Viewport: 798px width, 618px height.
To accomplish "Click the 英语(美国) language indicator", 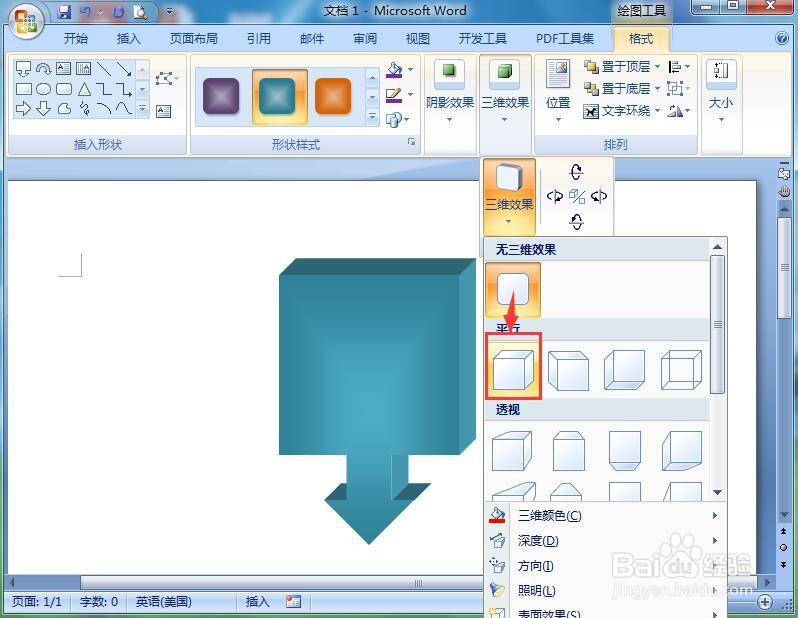I will (163, 602).
